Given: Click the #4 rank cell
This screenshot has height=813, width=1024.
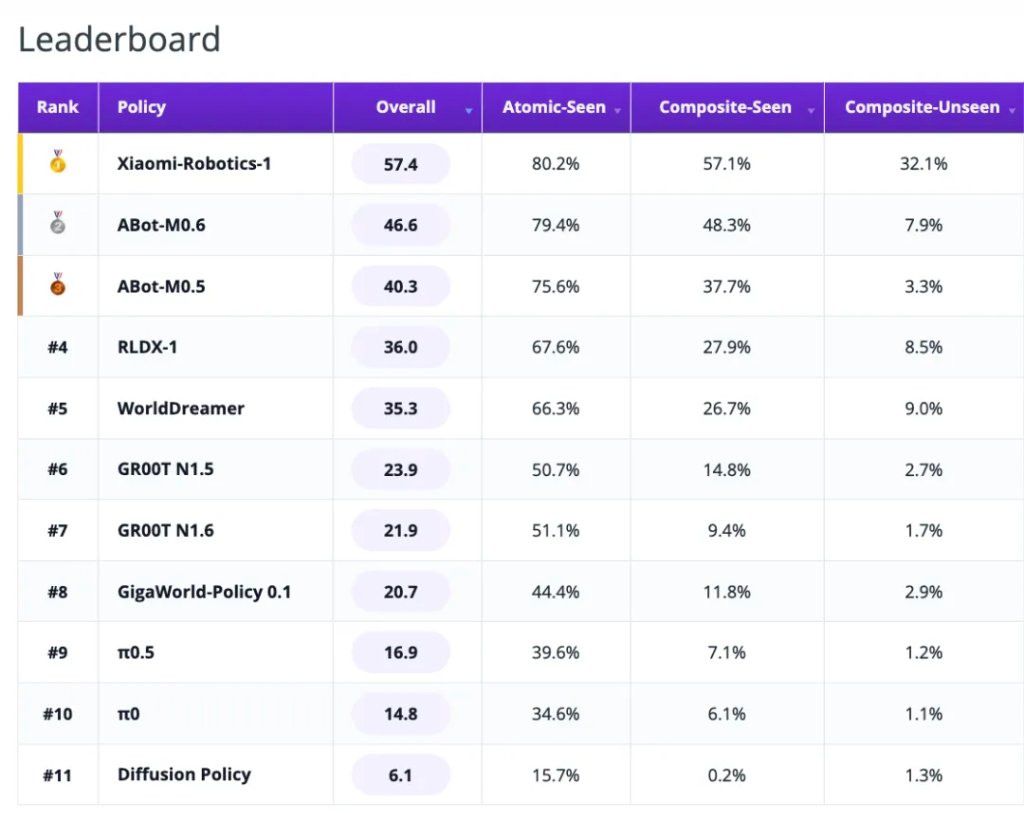Looking at the screenshot, I should [x=57, y=347].
